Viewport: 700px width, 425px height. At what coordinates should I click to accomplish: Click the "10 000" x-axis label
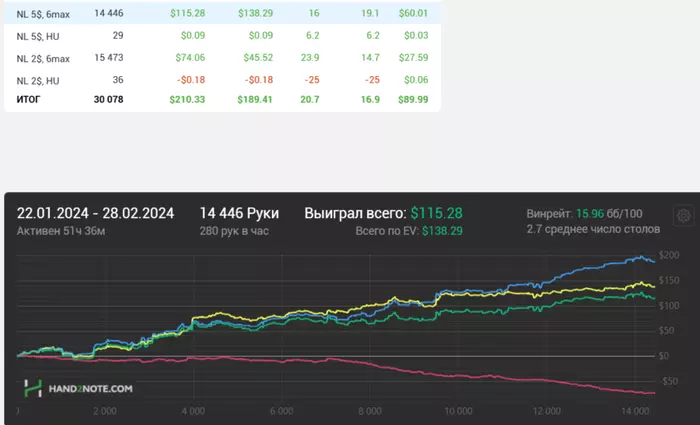(x=458, y=411)
